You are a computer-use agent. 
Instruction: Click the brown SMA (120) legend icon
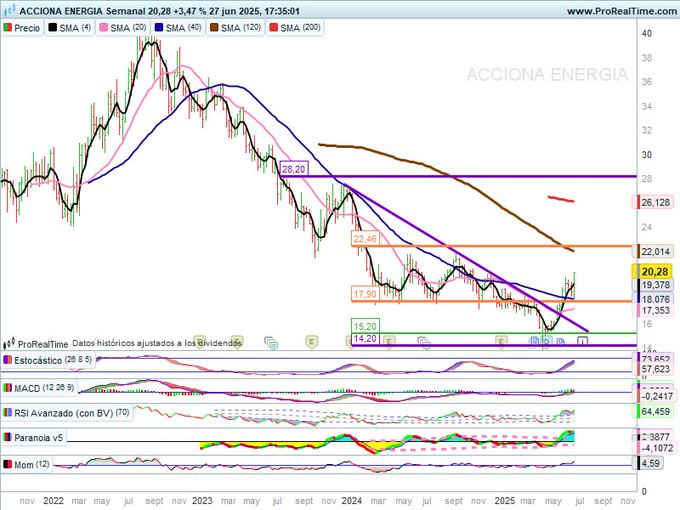[214, 28]
